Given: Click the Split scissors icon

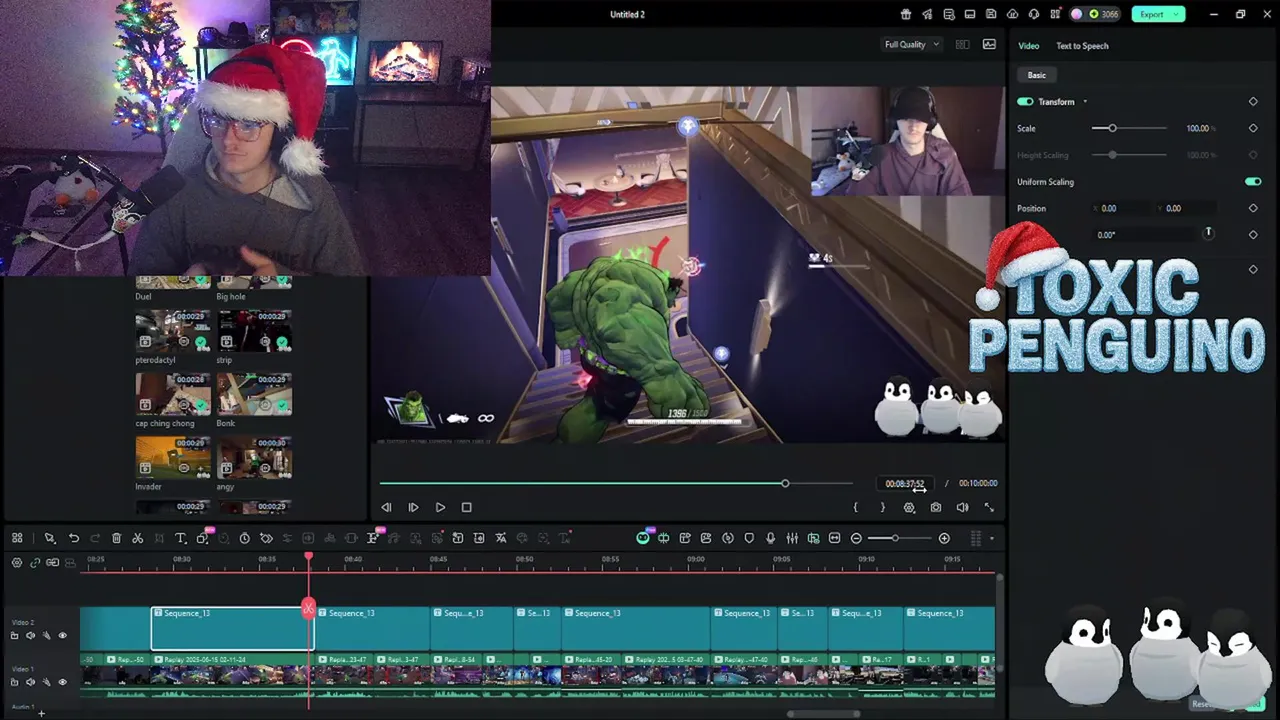Looking at the screenshot, I should point(138,538).
